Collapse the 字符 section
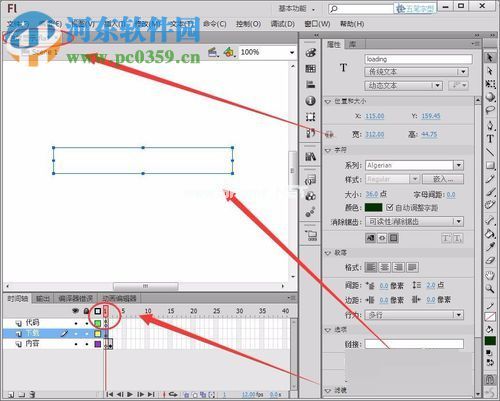The image size is (500, 401). point(328,151)
